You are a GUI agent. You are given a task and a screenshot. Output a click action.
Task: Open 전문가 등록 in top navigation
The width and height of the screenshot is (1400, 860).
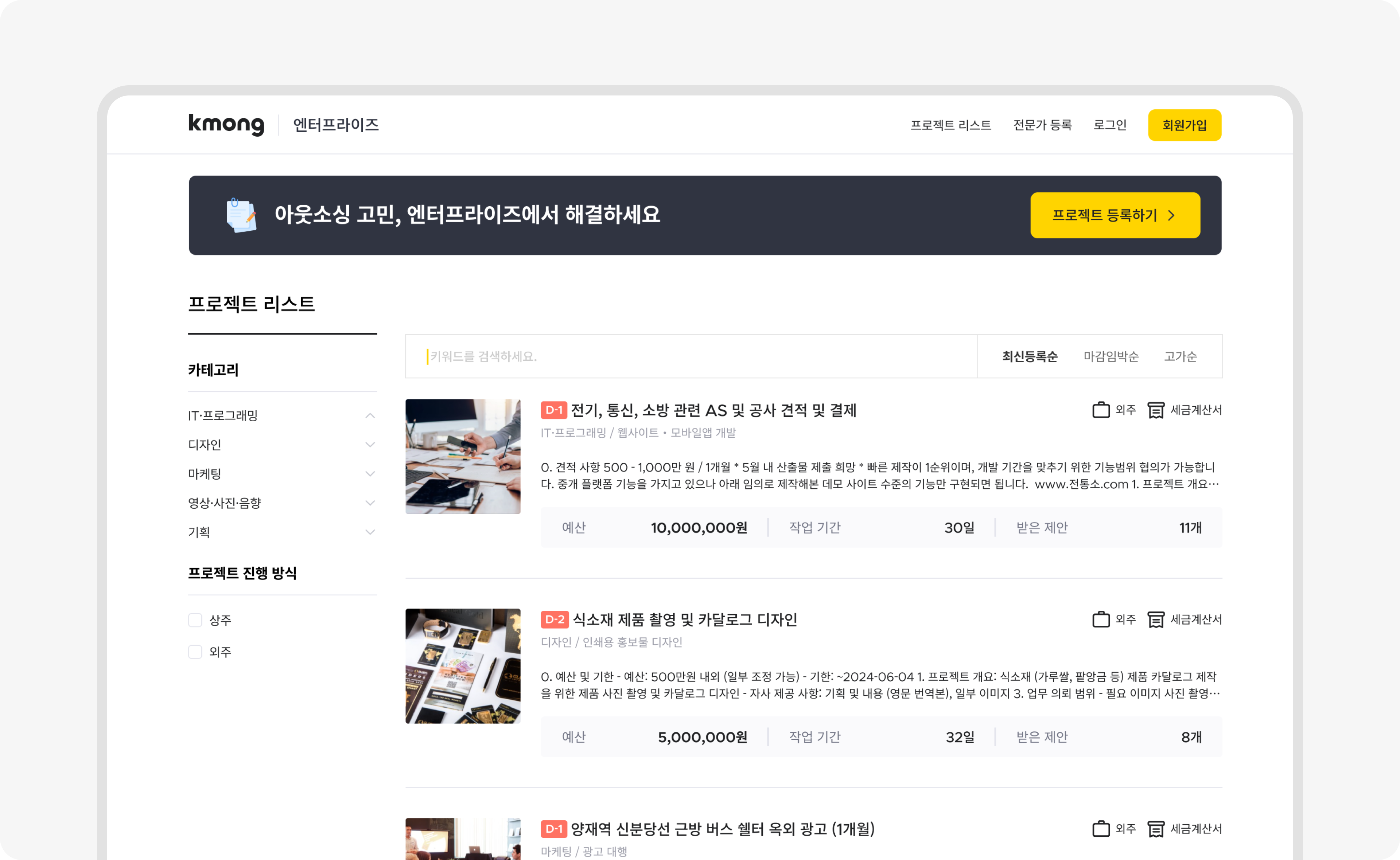pos(1042,125)
